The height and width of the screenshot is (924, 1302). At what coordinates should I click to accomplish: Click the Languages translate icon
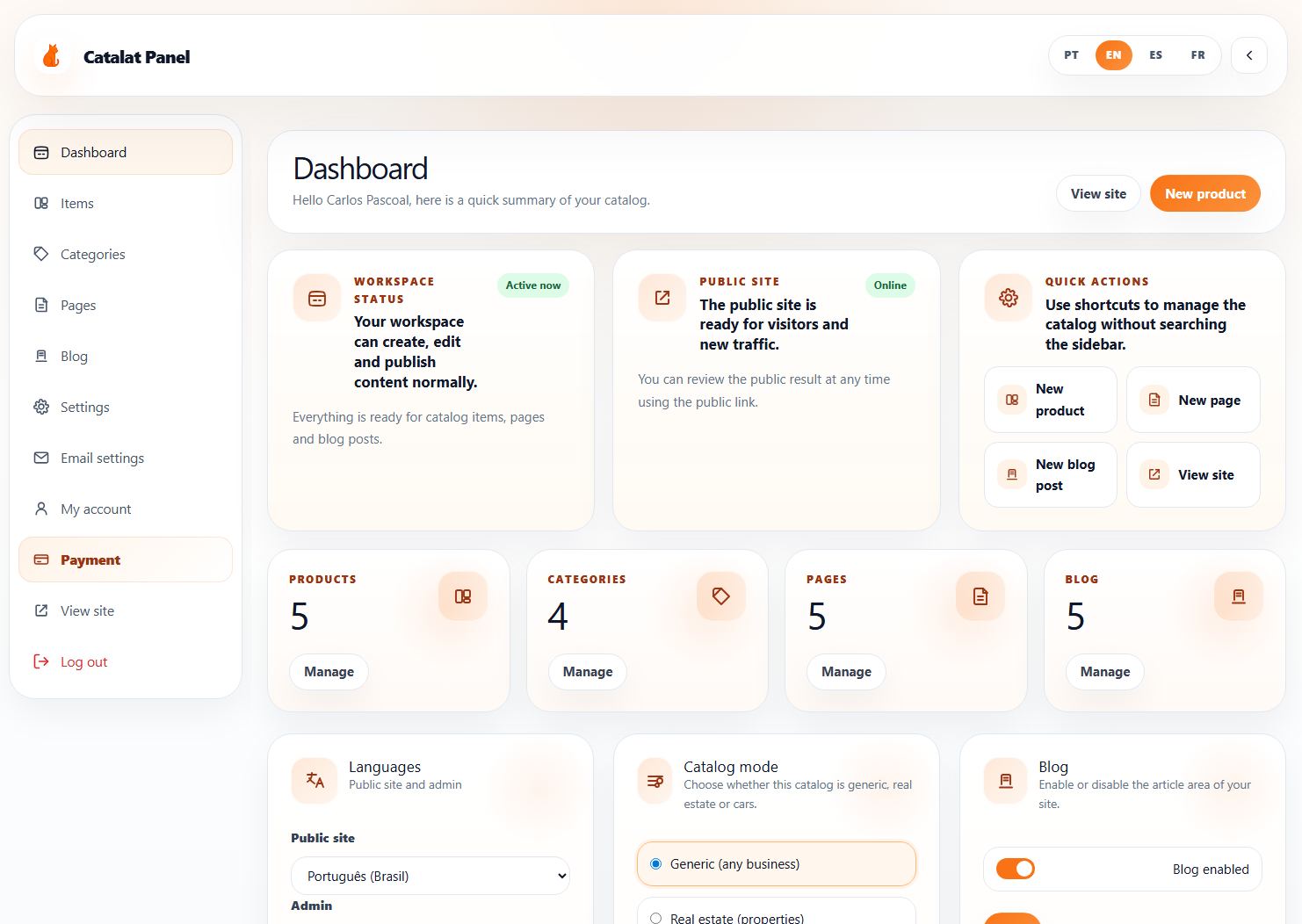coord(315,780)
